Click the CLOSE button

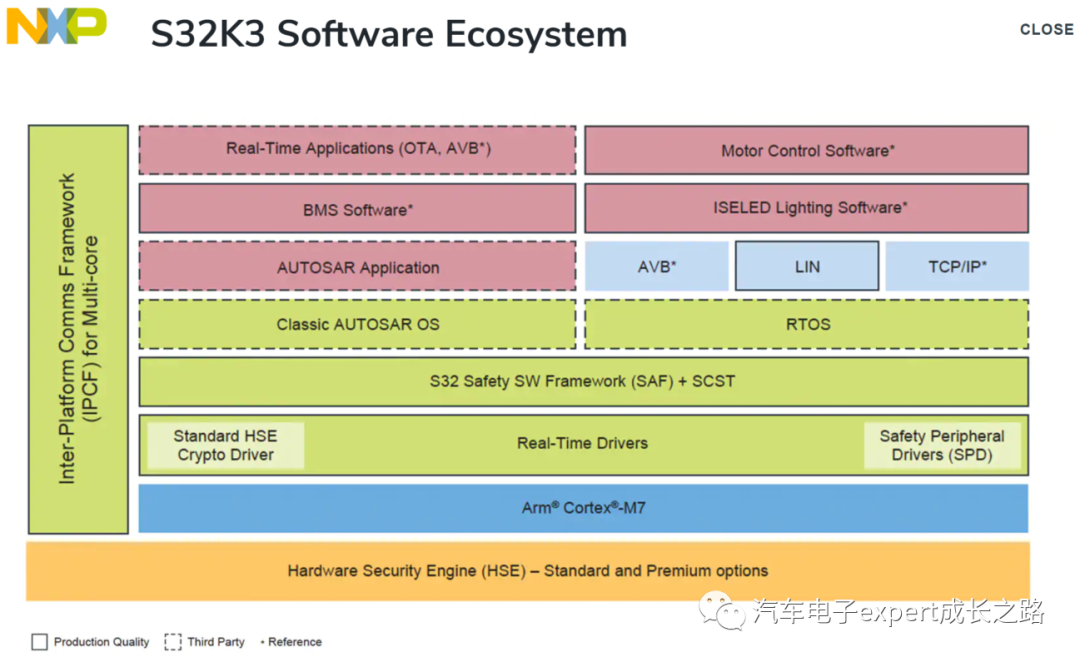click(x=1046, y=30)
